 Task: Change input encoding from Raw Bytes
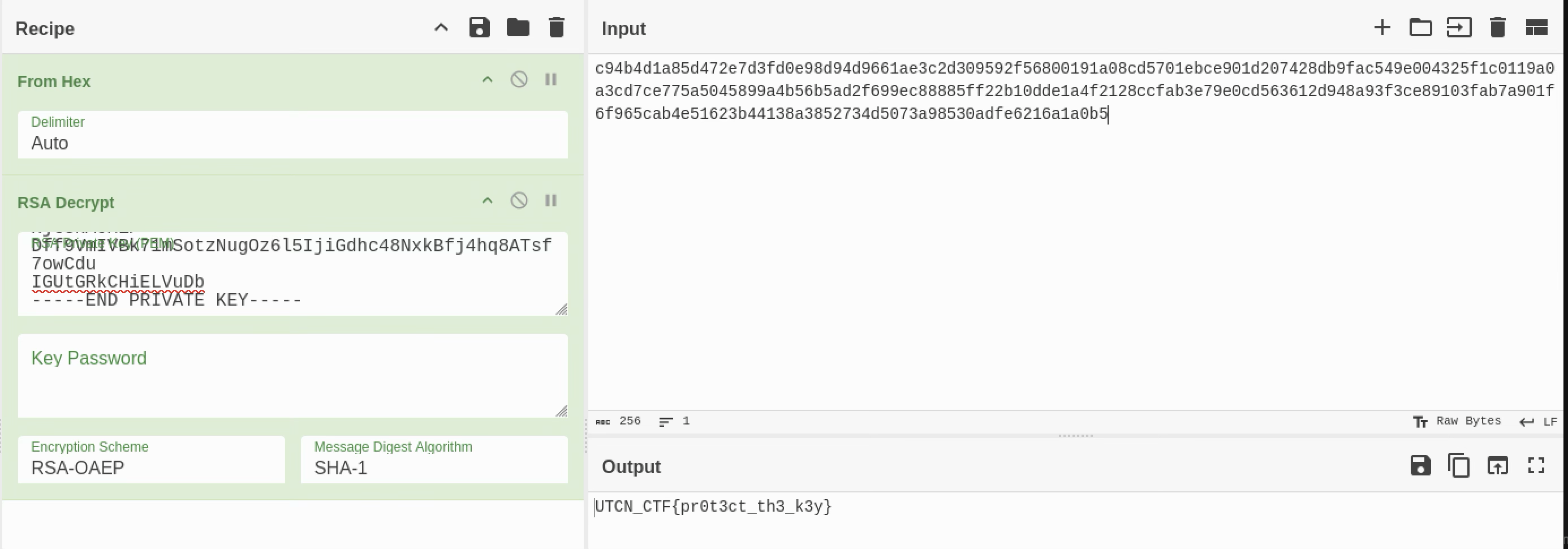click(x=1457, y=421)
